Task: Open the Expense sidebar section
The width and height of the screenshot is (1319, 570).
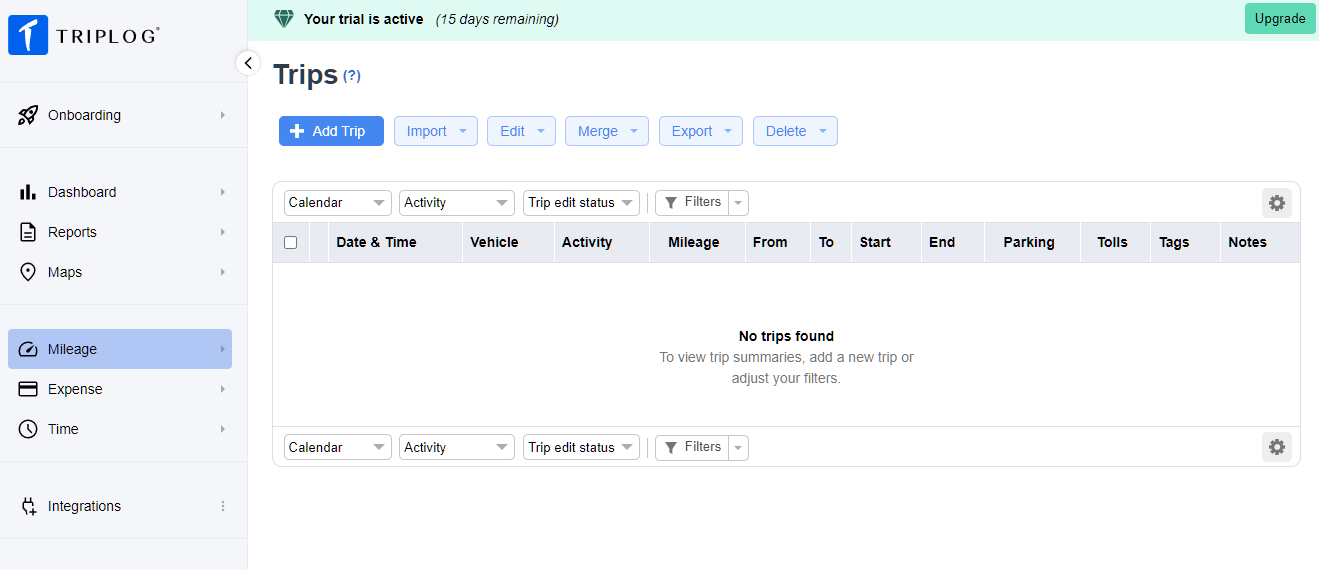Action: tap(120, 389)
